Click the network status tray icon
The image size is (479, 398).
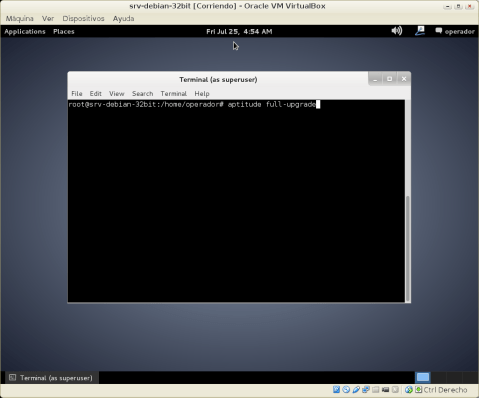coord(420,31)
